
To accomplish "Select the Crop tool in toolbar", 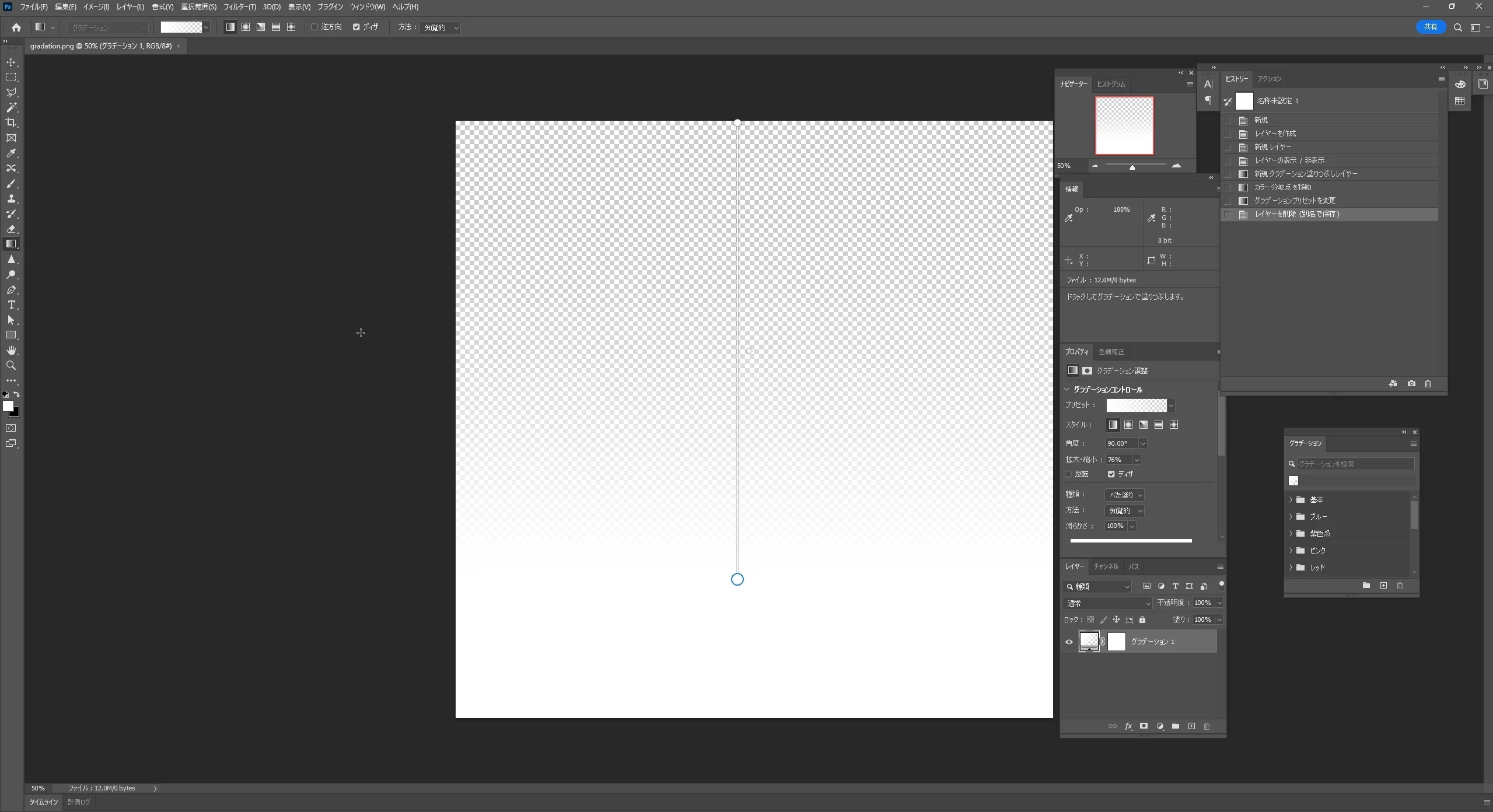I will [x=11, y=123].
